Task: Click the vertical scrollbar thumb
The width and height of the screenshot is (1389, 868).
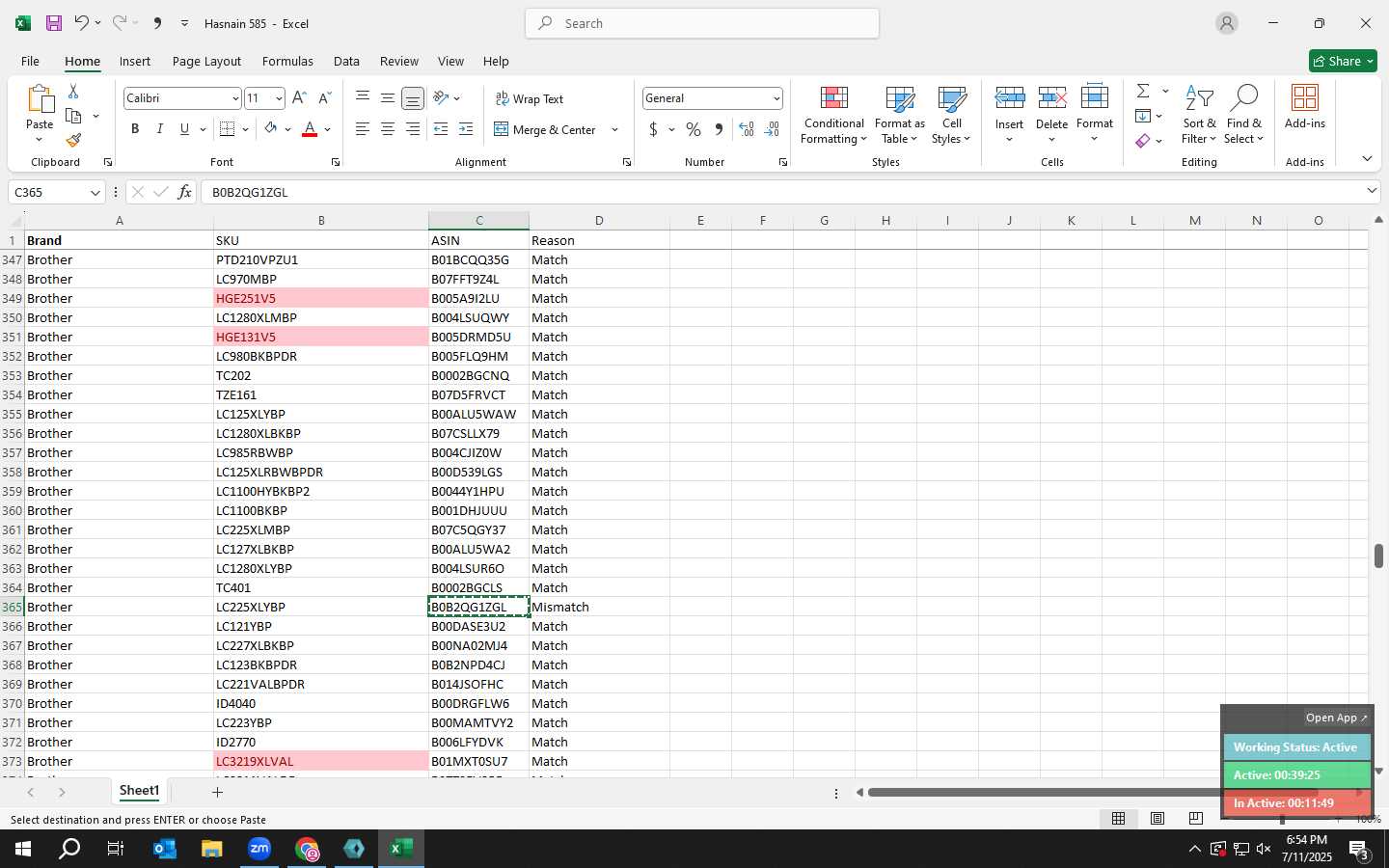Action: (x=1378, y=556)
